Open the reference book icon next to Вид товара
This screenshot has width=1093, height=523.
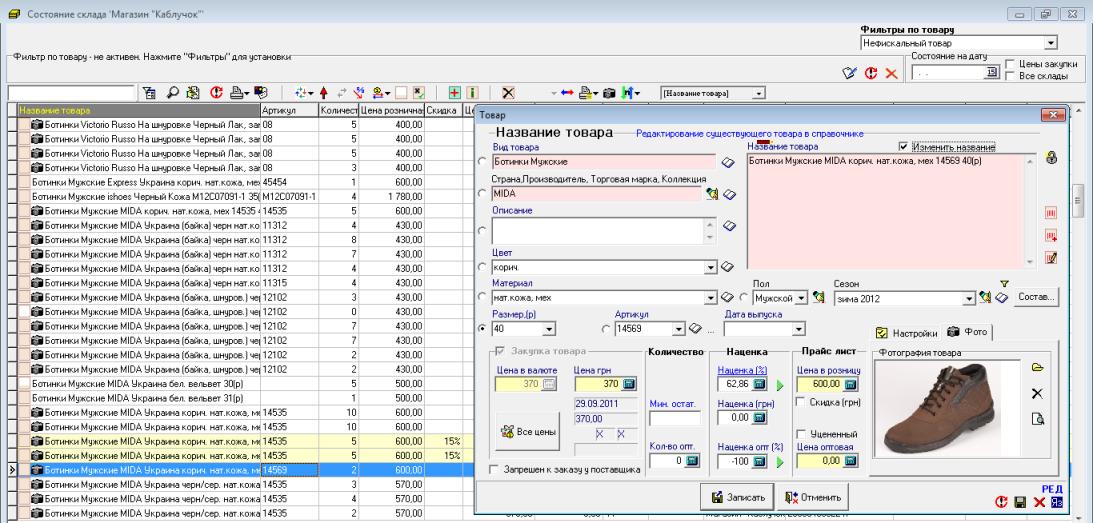click(729, 162)
